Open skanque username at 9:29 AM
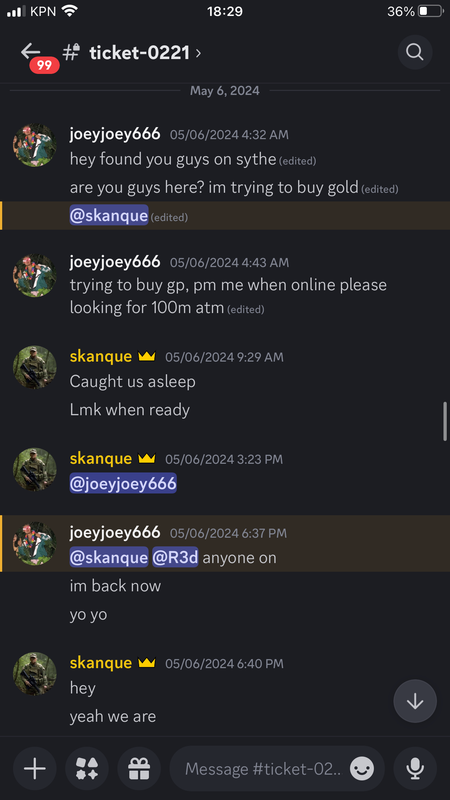Viewport: 450px width, 800px height. coord(101,357)
